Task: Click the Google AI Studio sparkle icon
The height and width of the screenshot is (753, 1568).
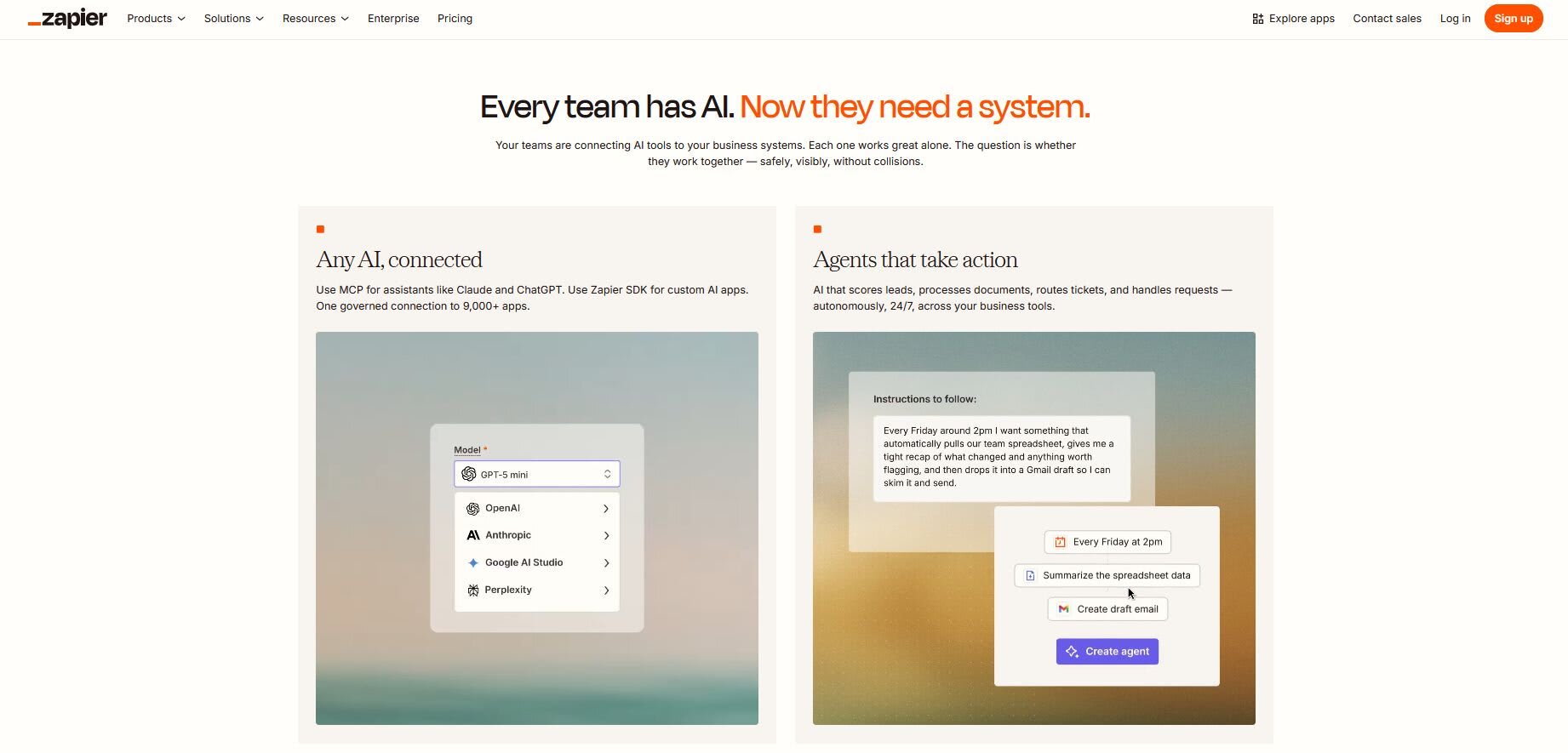Action: pos(473,563)
